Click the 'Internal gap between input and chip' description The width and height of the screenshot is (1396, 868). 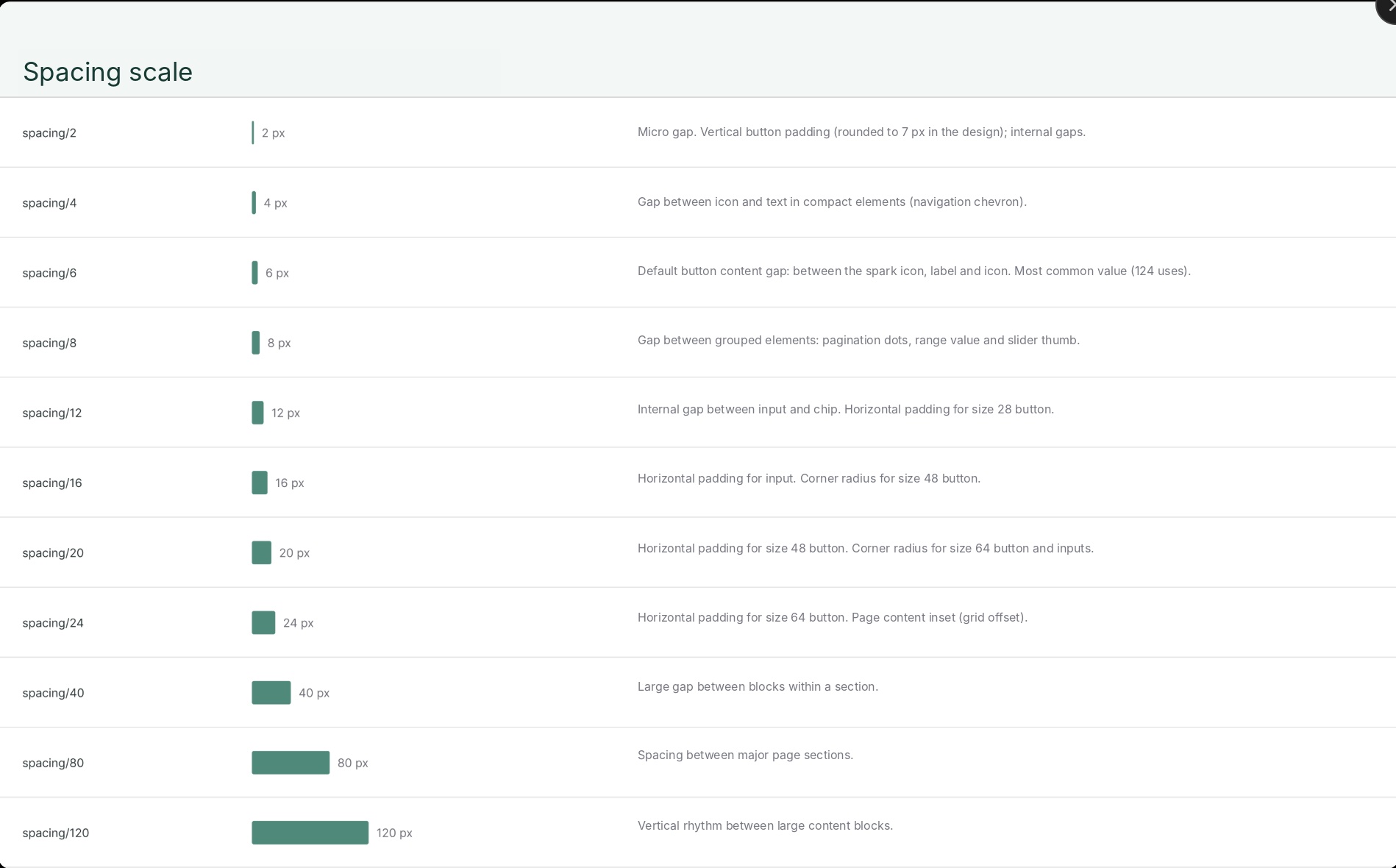click(x=846, y=410)
